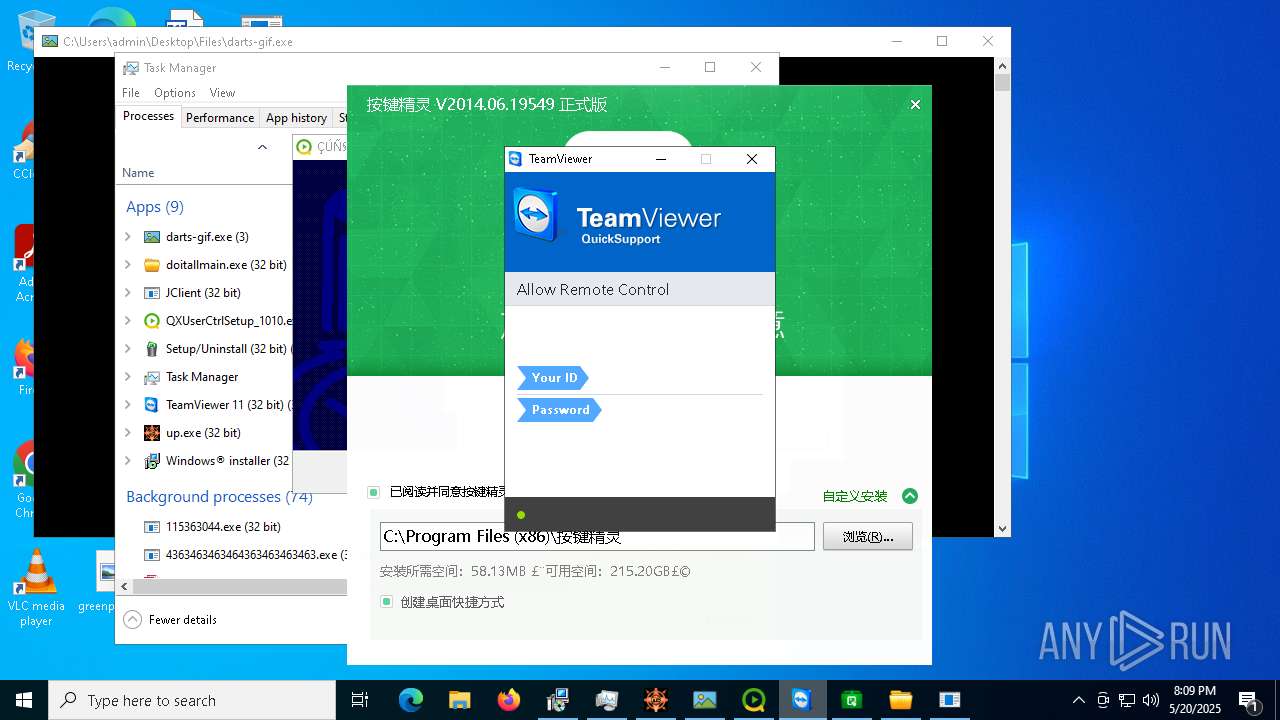Click Allow Remote Control header in TeamViewer
This screenshot has height=720, width=1280.
(593, 290)
